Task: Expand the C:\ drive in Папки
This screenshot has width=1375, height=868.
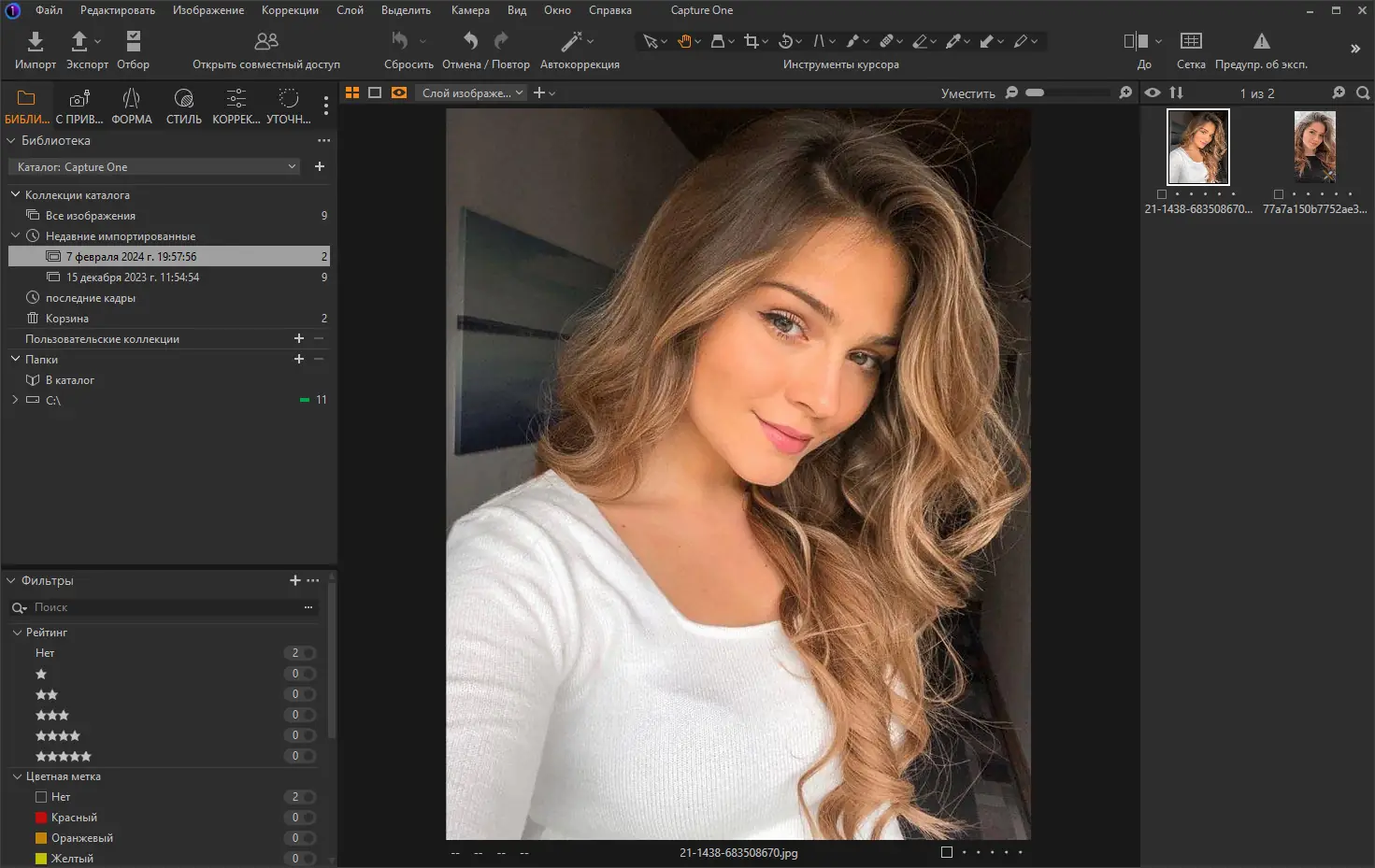Action: 14,399
